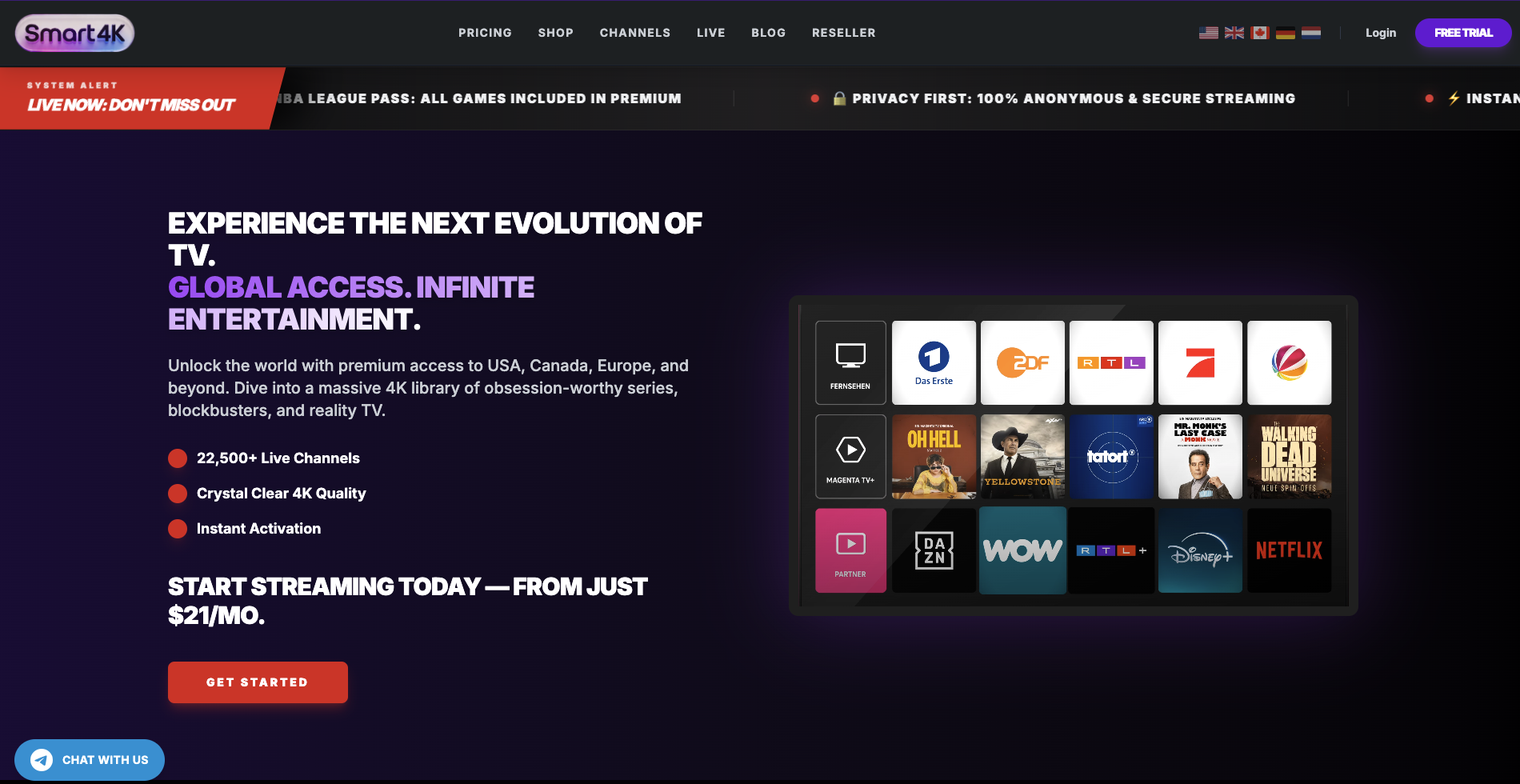Screen dimensions: 1520x784
Task: Click the Smart4K logo
Action: click(x=74, y=33)
